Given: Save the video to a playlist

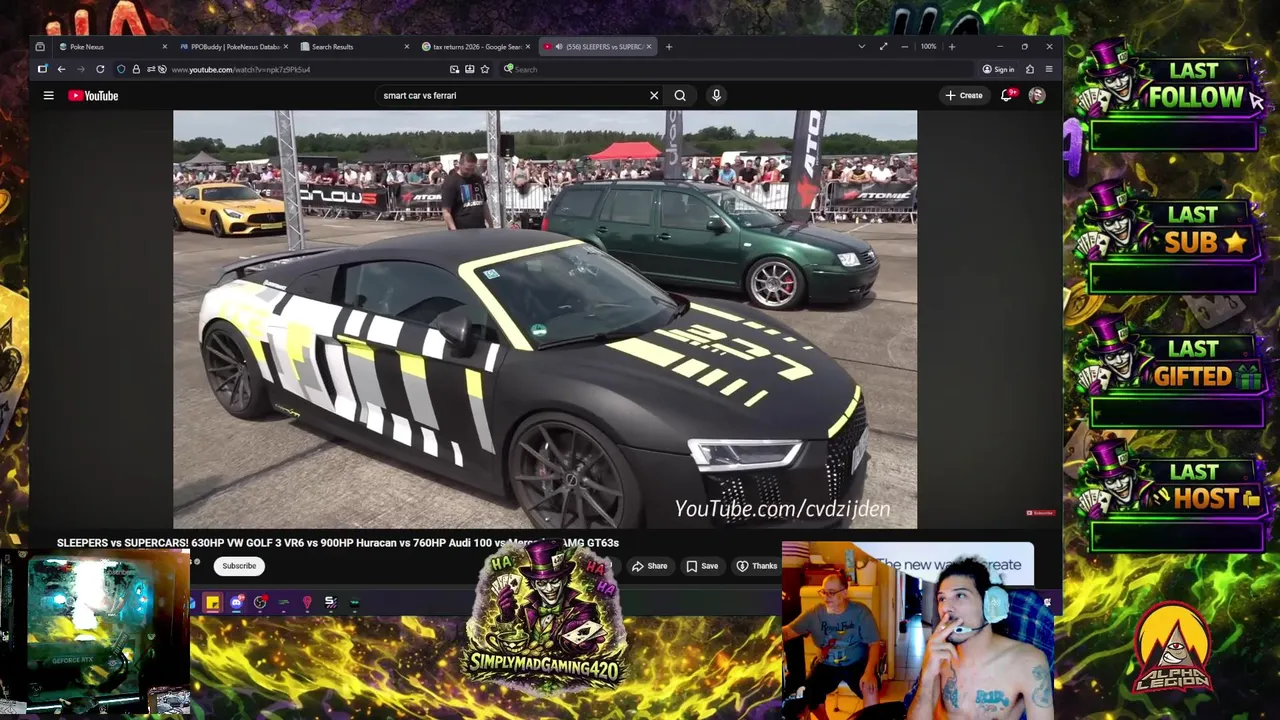Looking at the screenshot, I should pos(702,566).
